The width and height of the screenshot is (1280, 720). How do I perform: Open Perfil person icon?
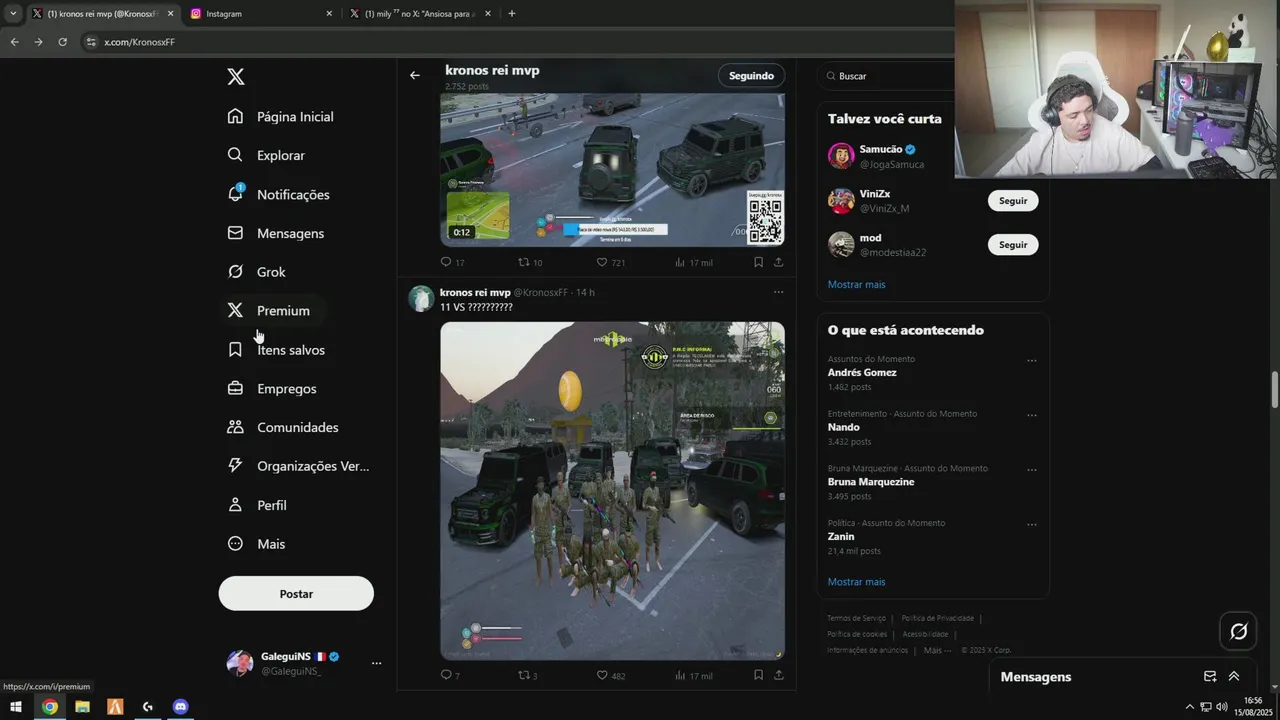[x=235, y=505]
